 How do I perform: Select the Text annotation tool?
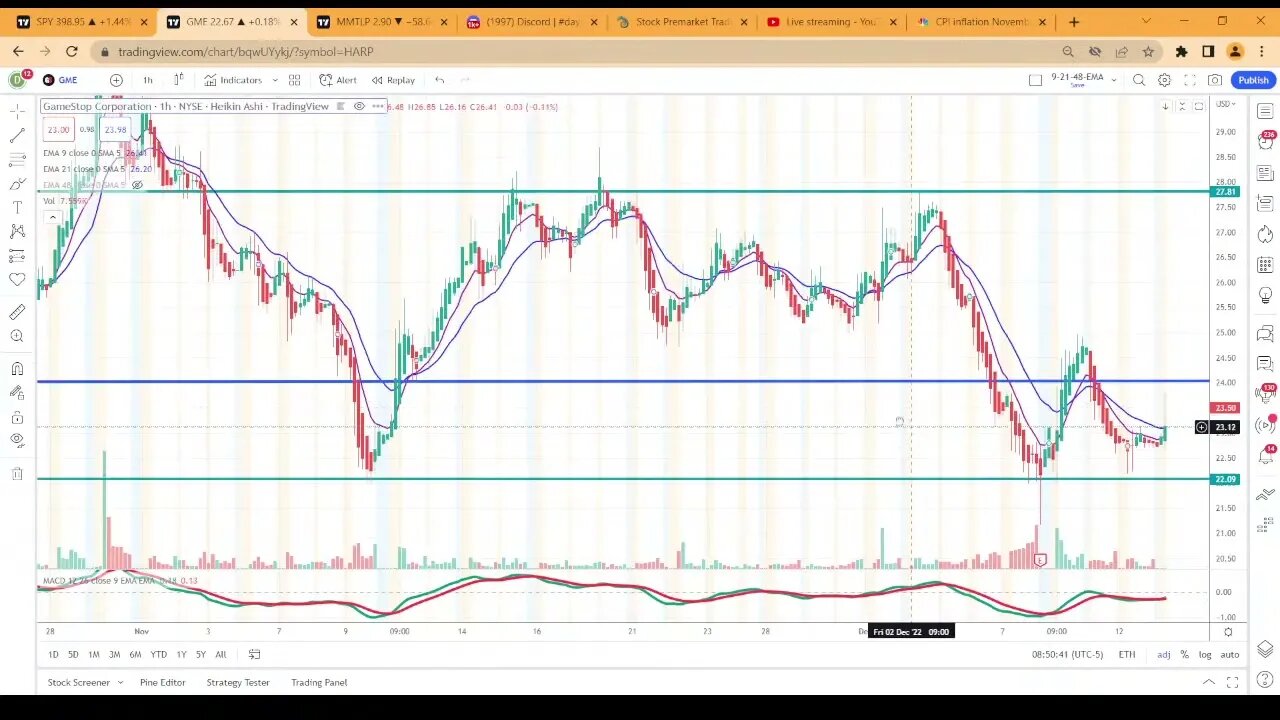[x=17, y=207]
